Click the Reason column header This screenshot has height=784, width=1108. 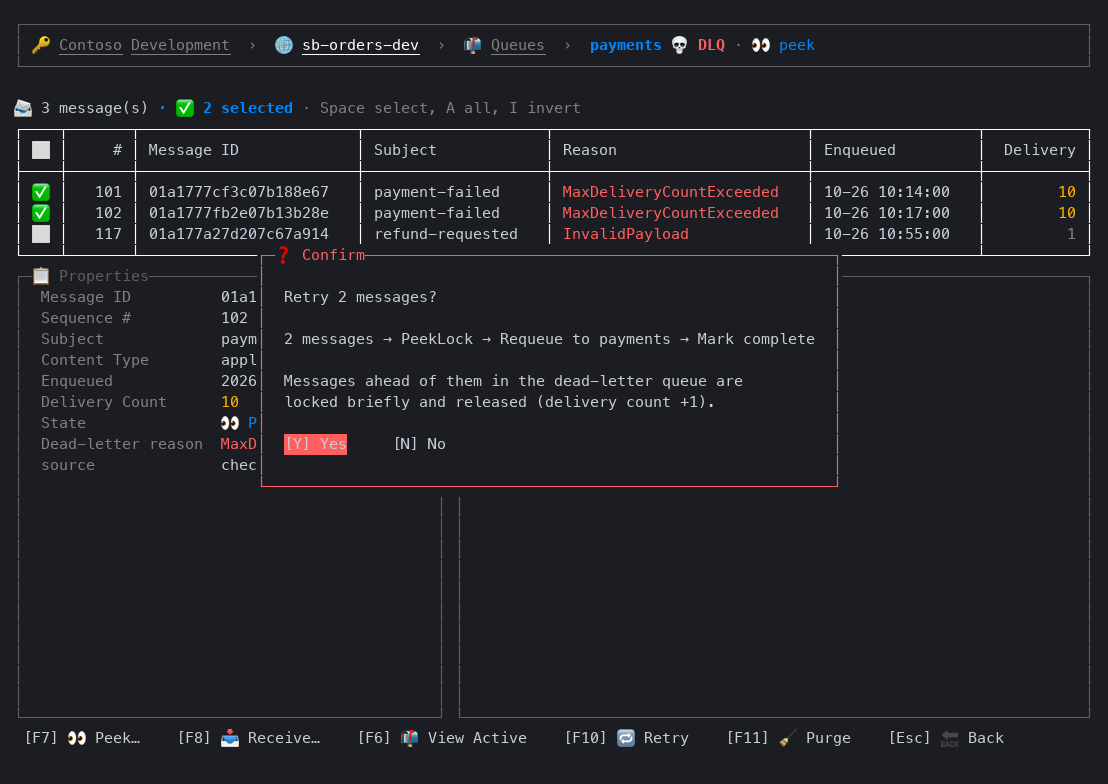pos(589,150)
